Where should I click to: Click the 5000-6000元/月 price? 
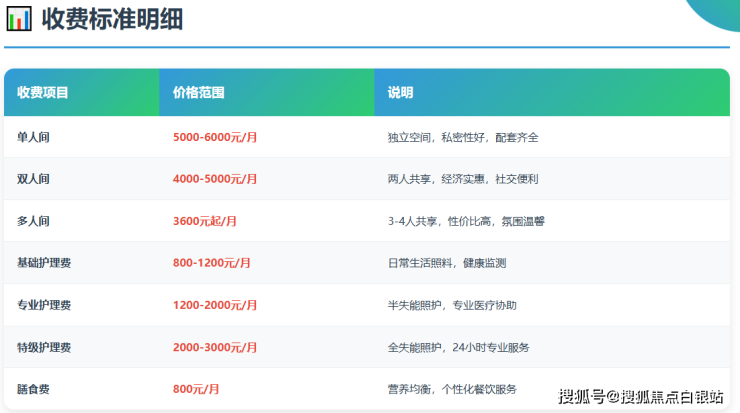tap(215, 137)
